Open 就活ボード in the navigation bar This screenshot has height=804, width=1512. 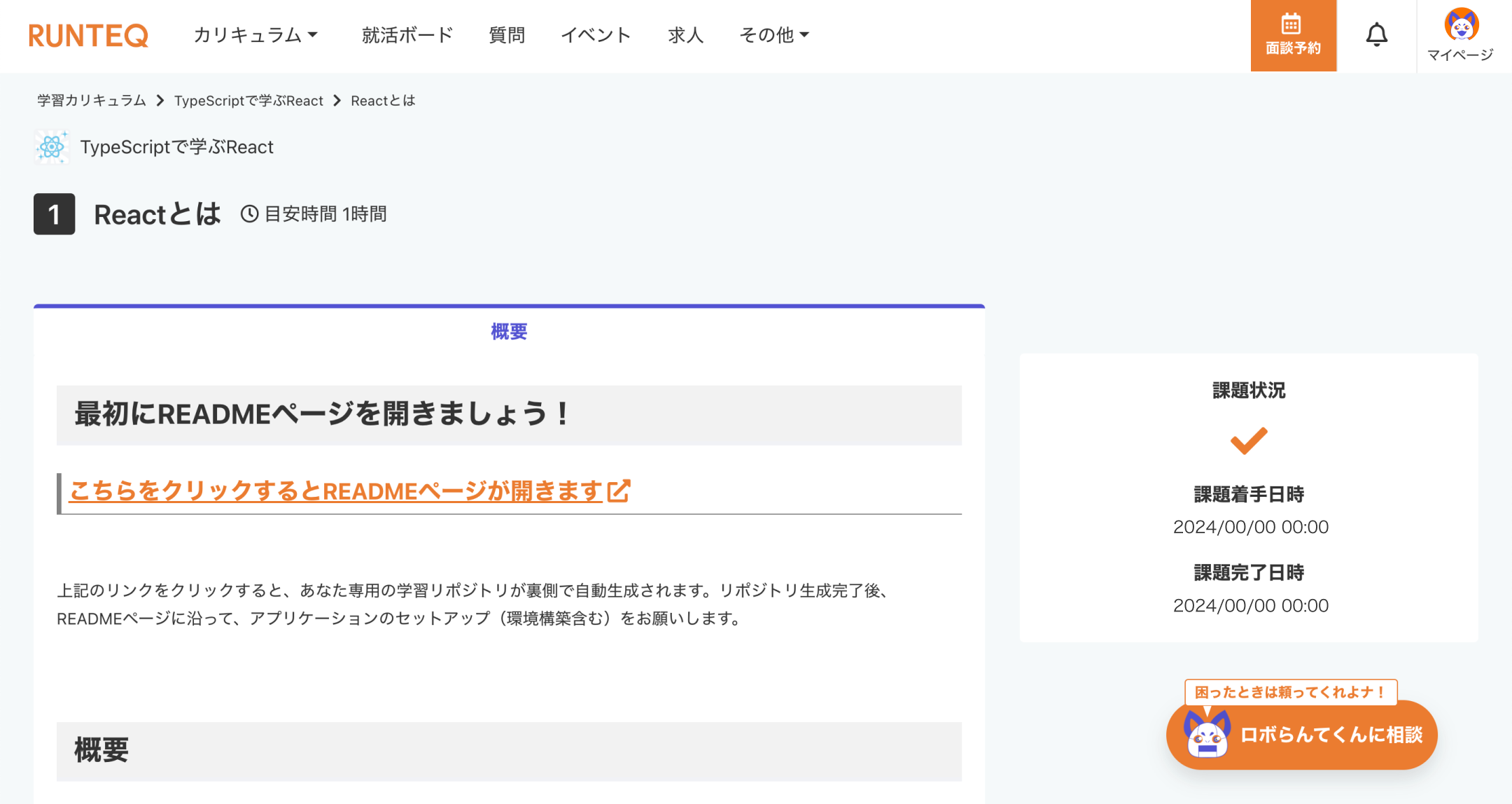tap(407, 35)
